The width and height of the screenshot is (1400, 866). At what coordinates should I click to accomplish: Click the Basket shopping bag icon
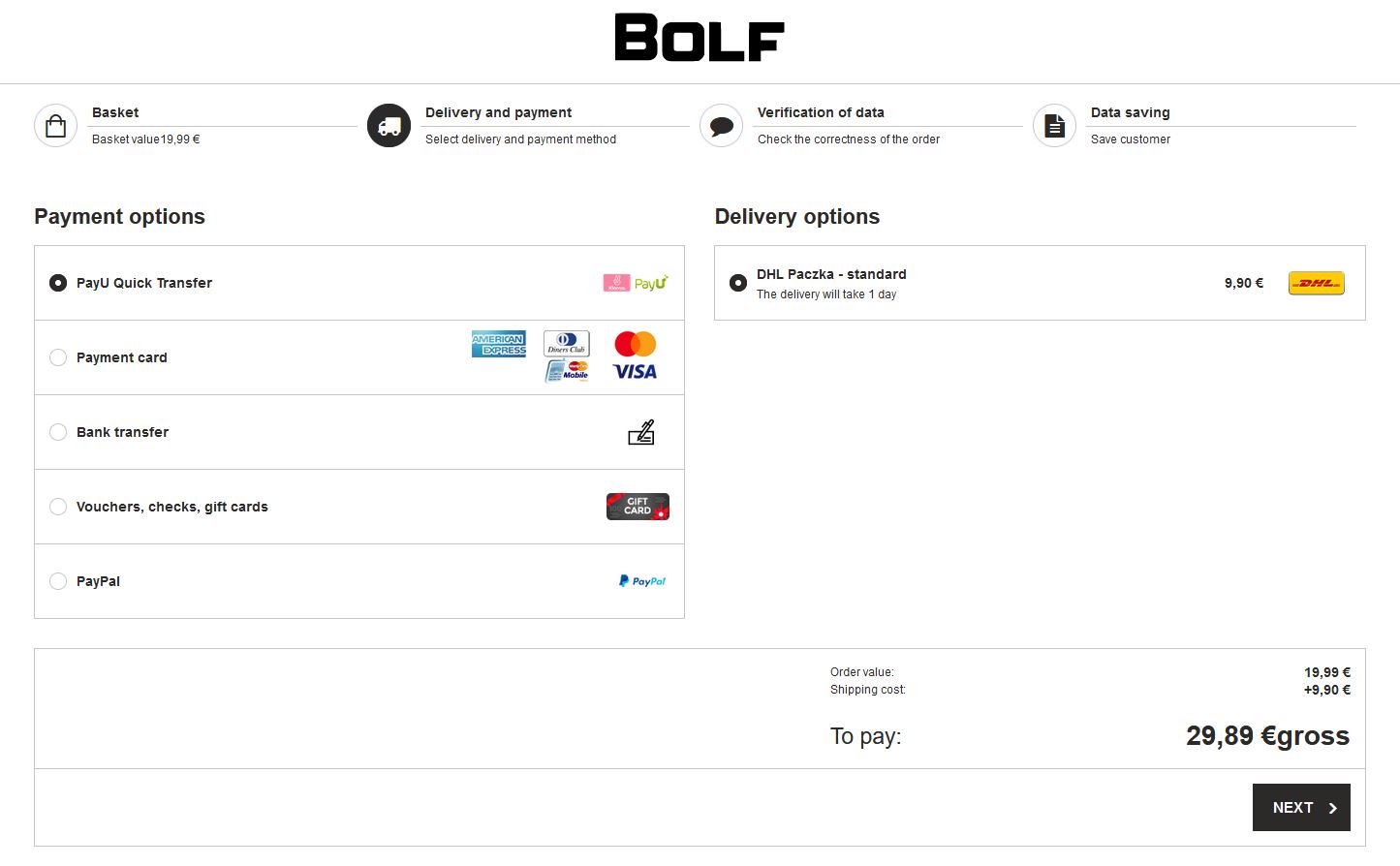pos(55,126)
